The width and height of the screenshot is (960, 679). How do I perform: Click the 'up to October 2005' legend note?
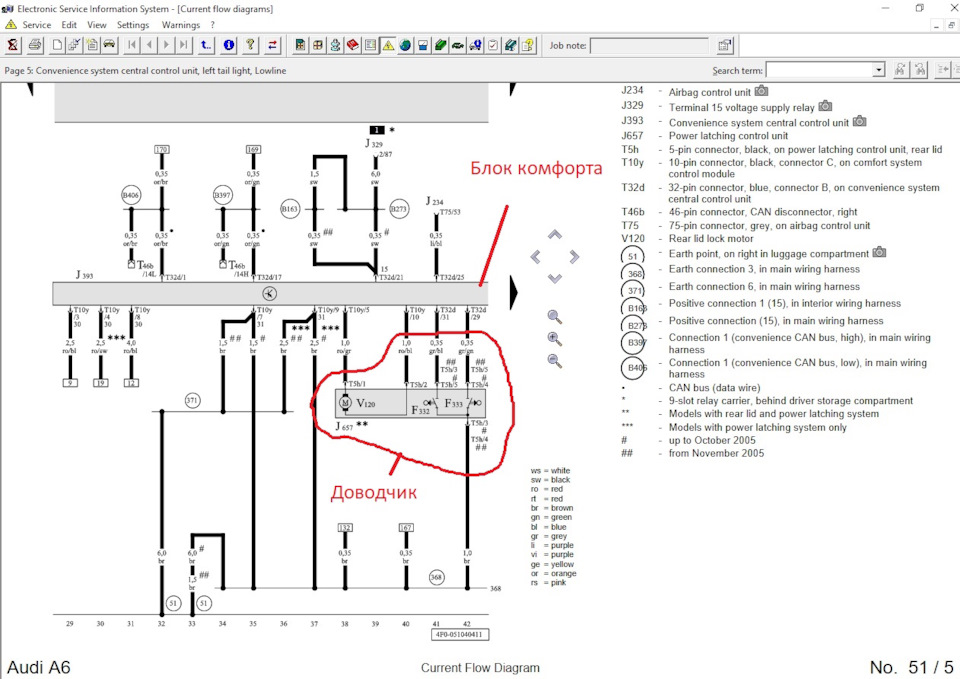coord(712,440)
